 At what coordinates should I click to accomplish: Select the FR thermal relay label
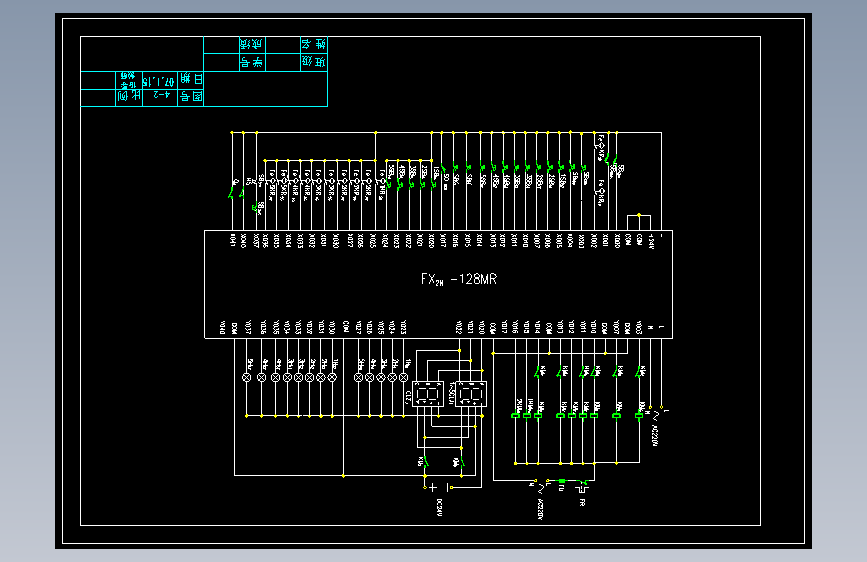point(582,502)
